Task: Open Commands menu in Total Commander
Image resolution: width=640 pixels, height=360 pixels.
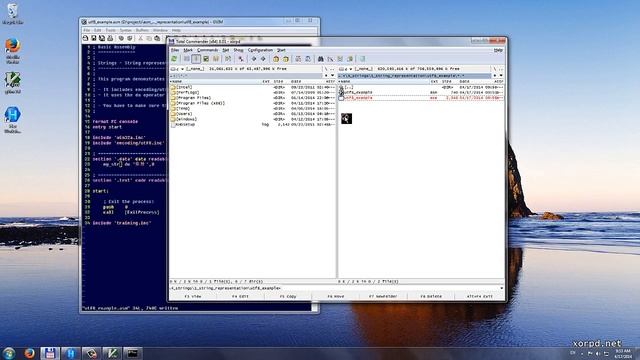Action: click(x=207, y=50)
